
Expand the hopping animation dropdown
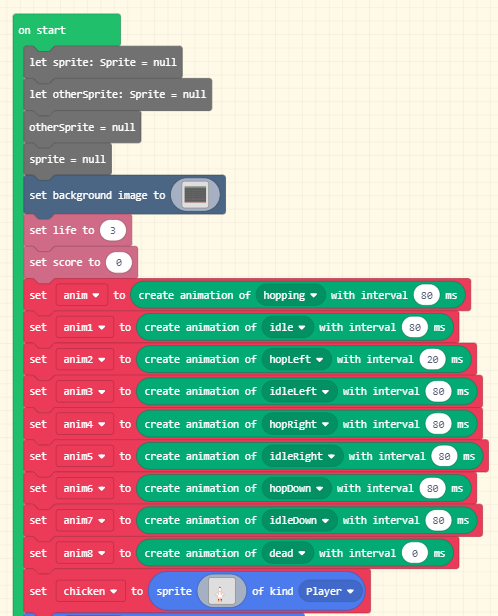click(x=290, y=295)
